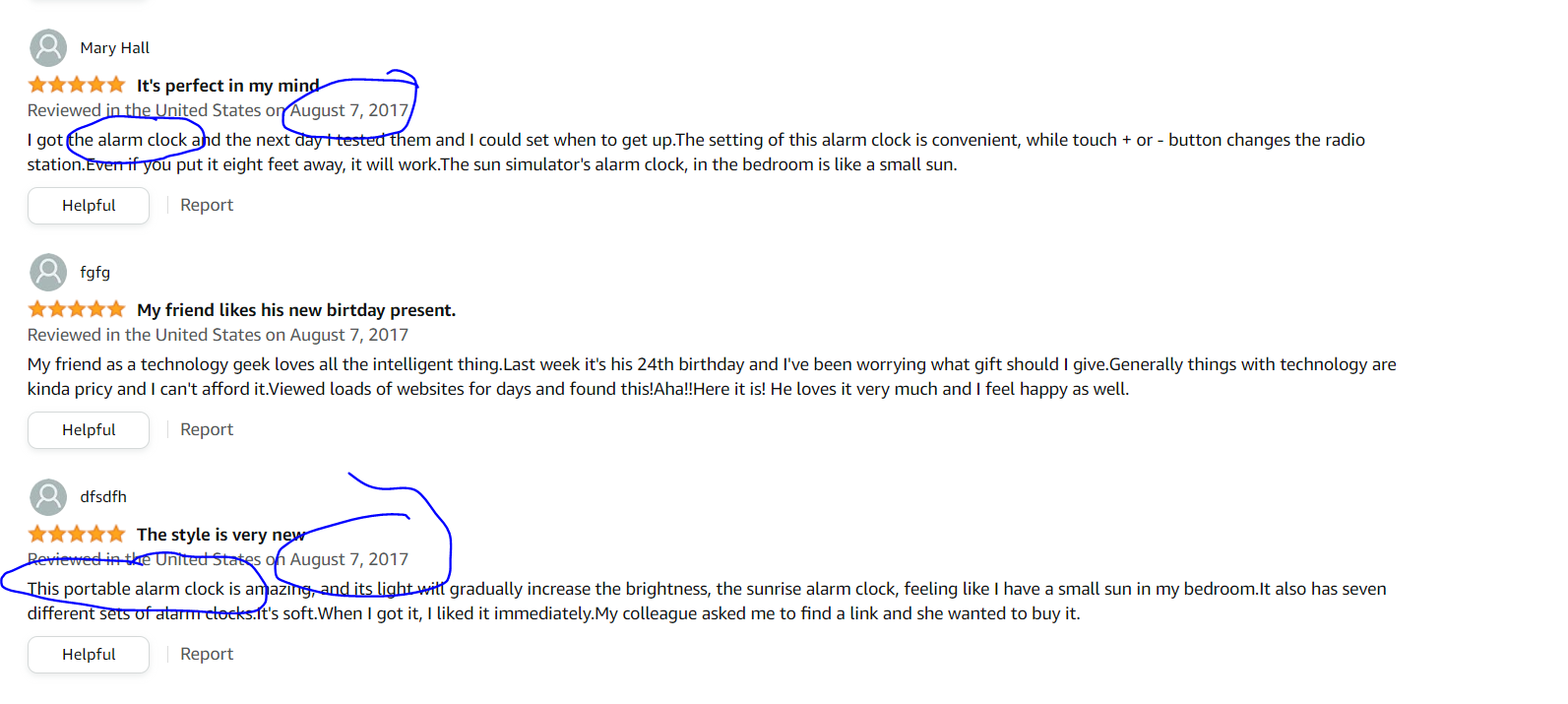Click Mary Hall's profile avatar icon
This screenshot has height=704, width=1568.
click(x=48, y=47)
